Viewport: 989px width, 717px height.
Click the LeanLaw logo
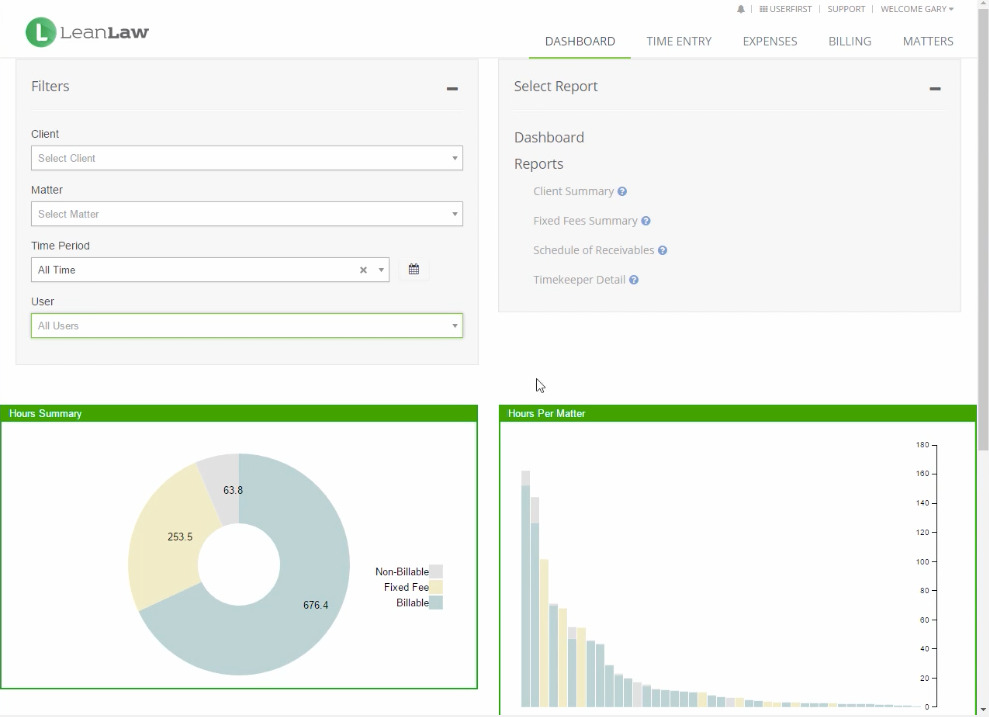[x=87, y=32]
